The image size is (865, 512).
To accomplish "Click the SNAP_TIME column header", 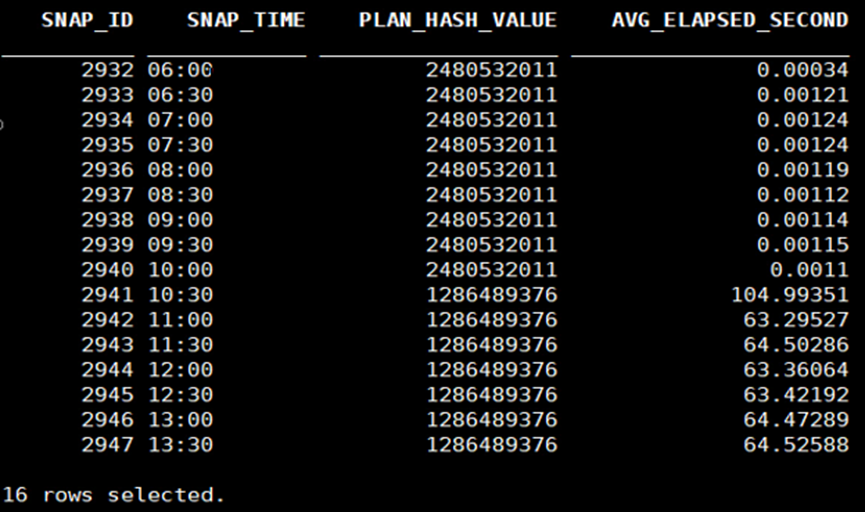I will click(245, 20).
